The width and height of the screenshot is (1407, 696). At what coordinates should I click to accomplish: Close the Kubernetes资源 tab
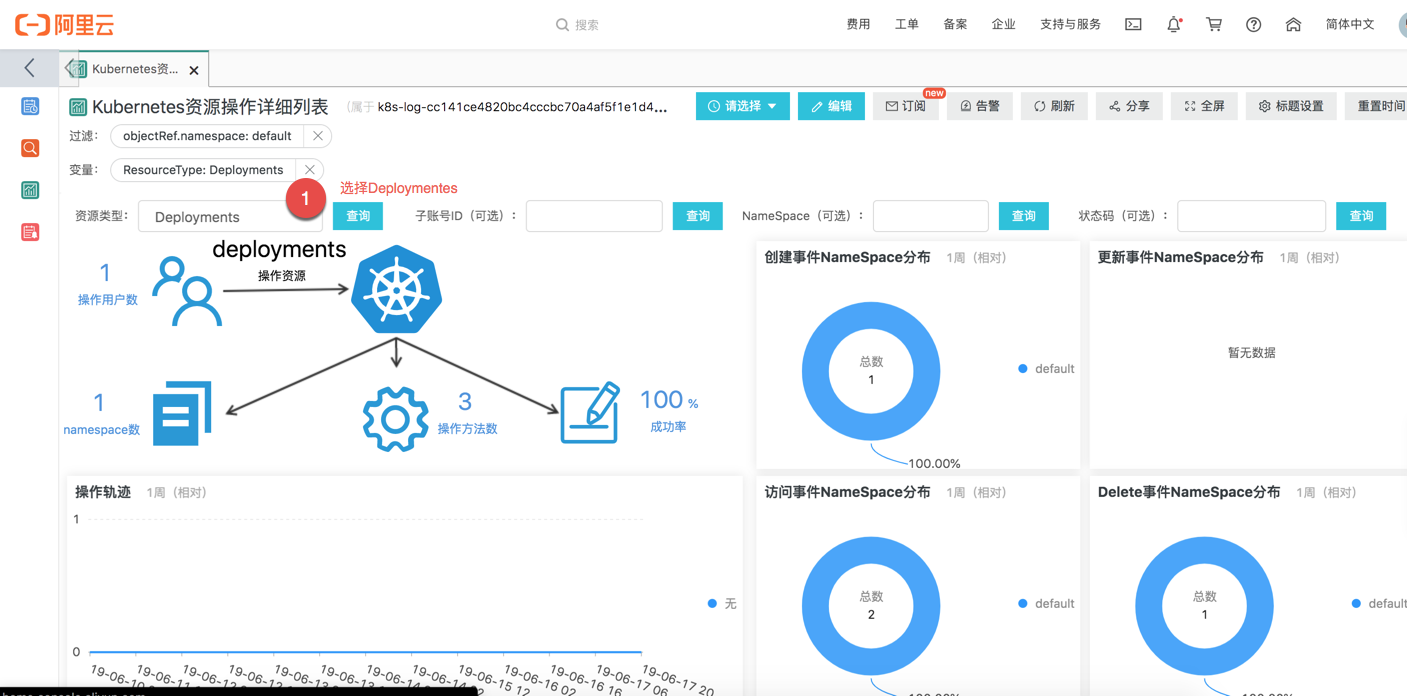[193, 70]
